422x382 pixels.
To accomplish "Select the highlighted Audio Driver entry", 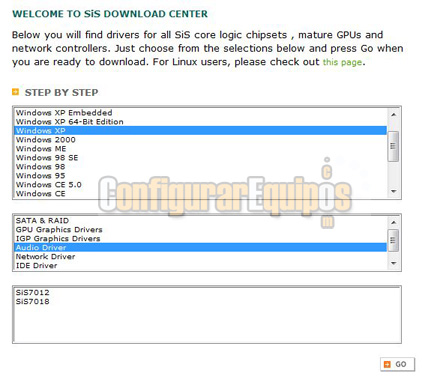I will [x=200, y=248].
